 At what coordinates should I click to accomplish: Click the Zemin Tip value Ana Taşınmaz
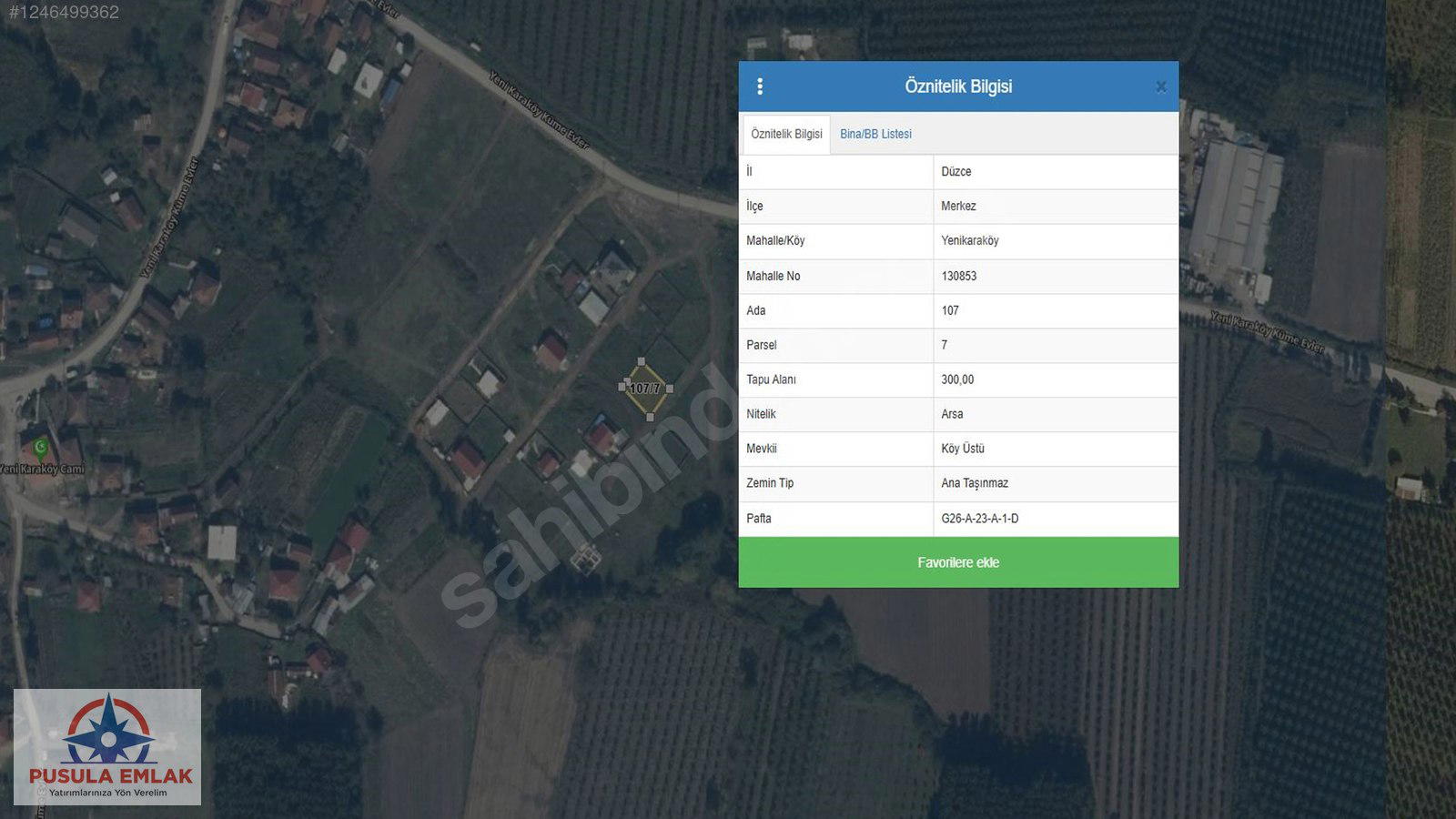click(974, 483)
